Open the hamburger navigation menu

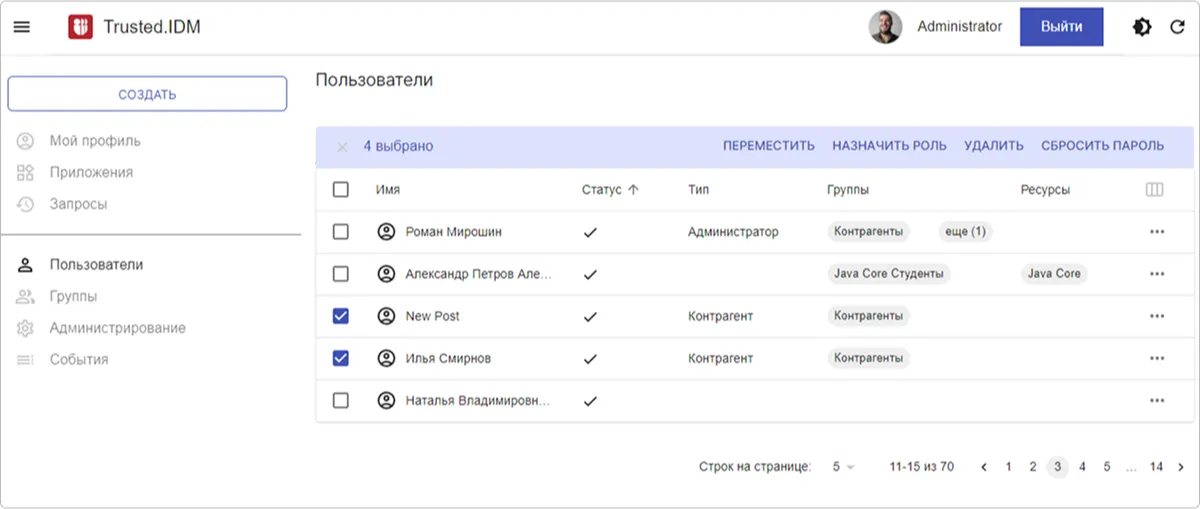21,27
